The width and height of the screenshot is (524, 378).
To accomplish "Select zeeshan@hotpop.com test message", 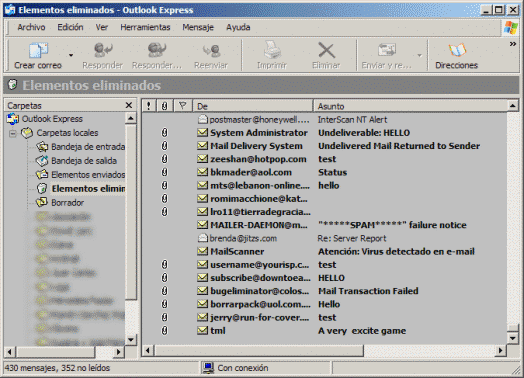I will pyautogui.click(x=324, y=159).
